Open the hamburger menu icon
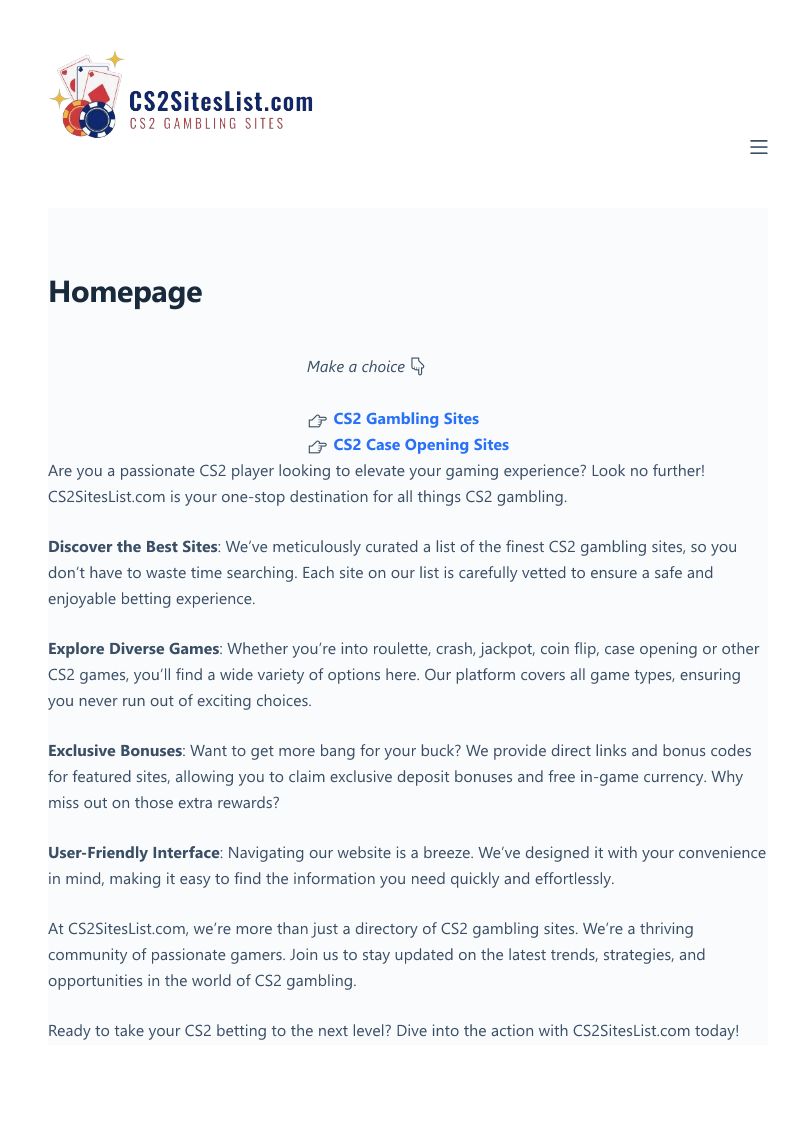 [x=759, y=147]
